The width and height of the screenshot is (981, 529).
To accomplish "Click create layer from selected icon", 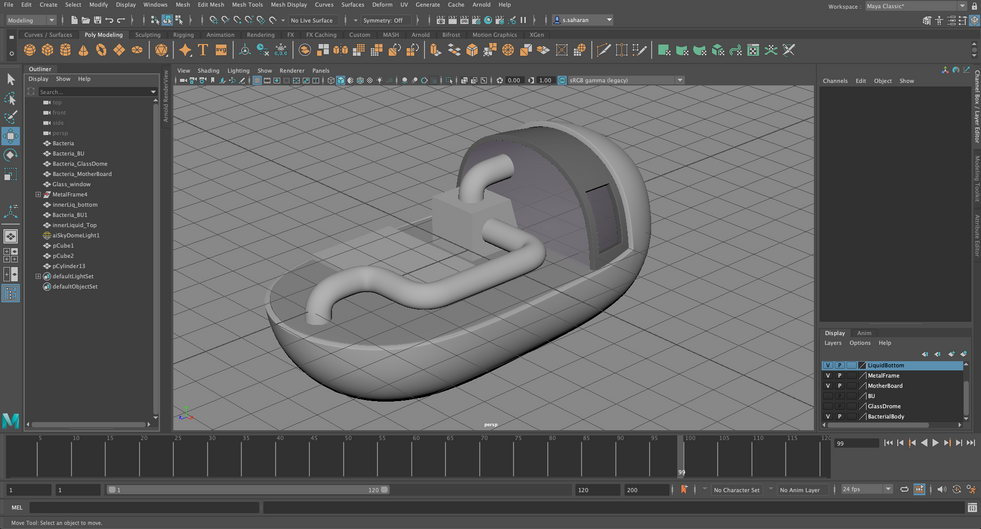I will click(x=964, y=354).
